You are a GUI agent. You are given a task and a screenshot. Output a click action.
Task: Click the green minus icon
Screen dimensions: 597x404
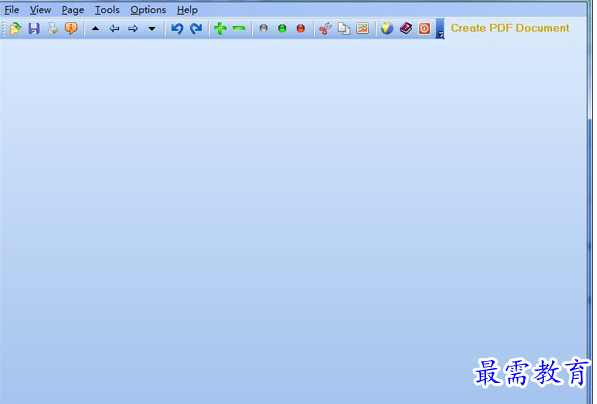[239, 28]
